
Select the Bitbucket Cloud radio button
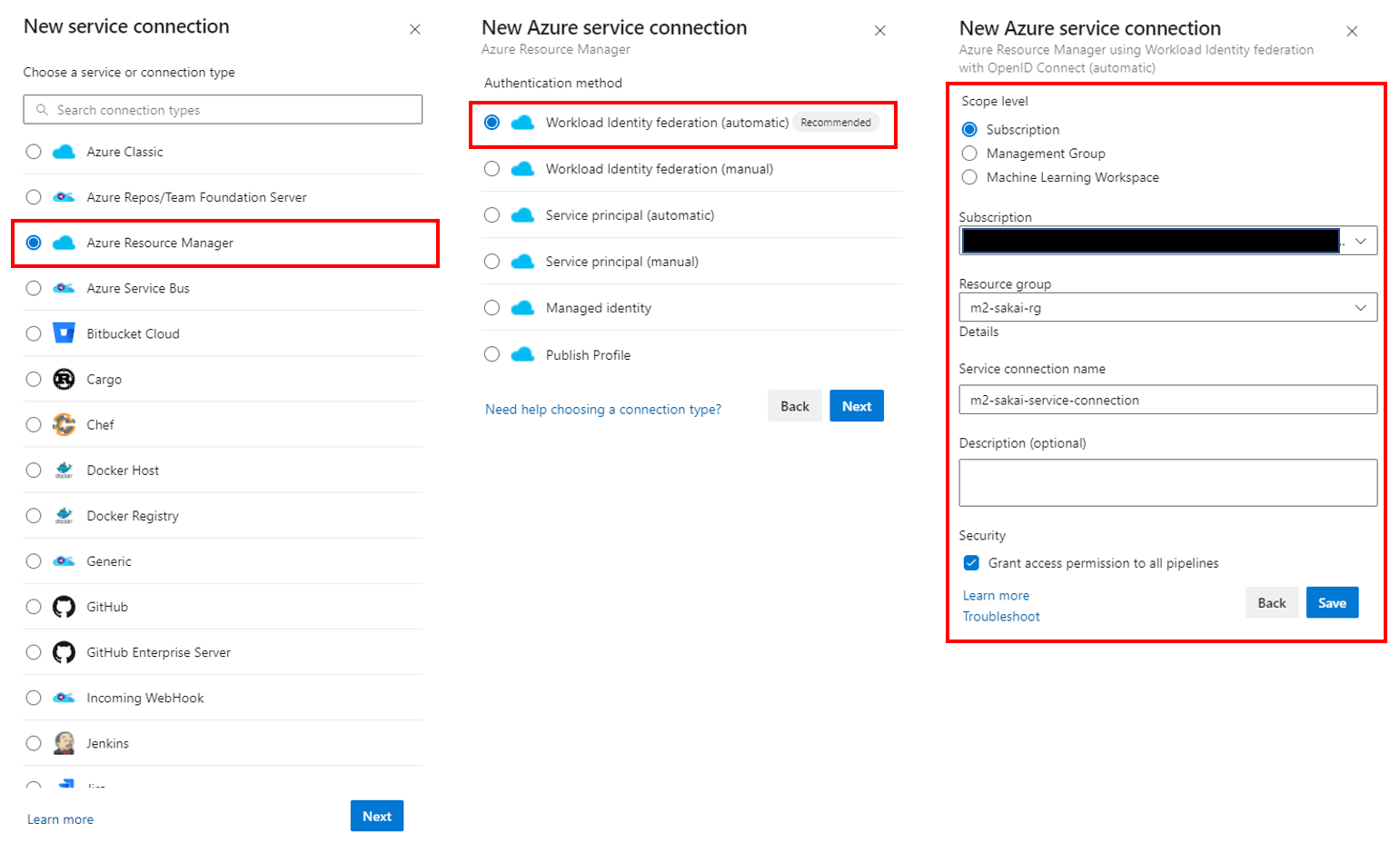[x=34, y=333]
